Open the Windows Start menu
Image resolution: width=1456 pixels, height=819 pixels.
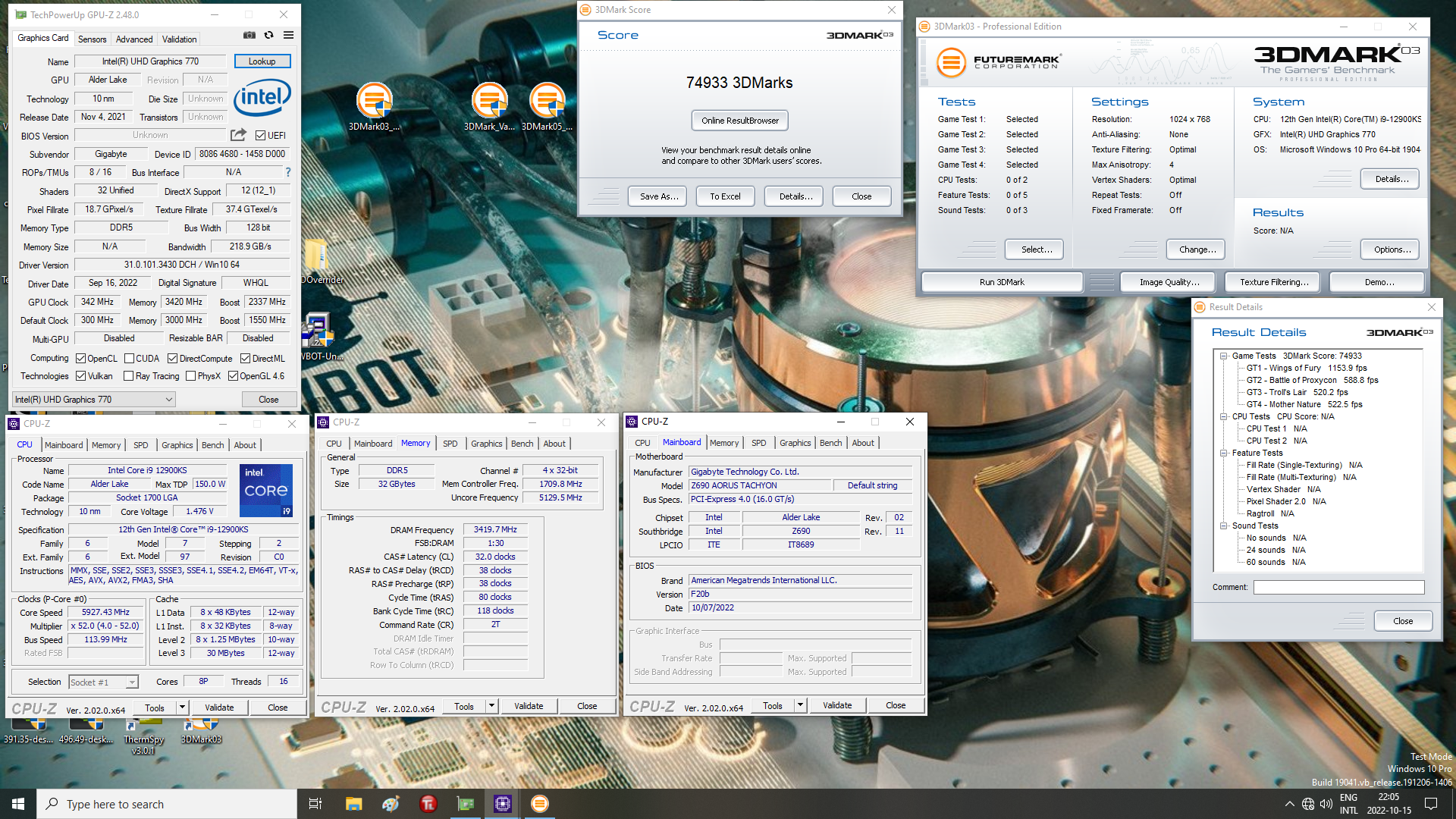tap(18, 804)
